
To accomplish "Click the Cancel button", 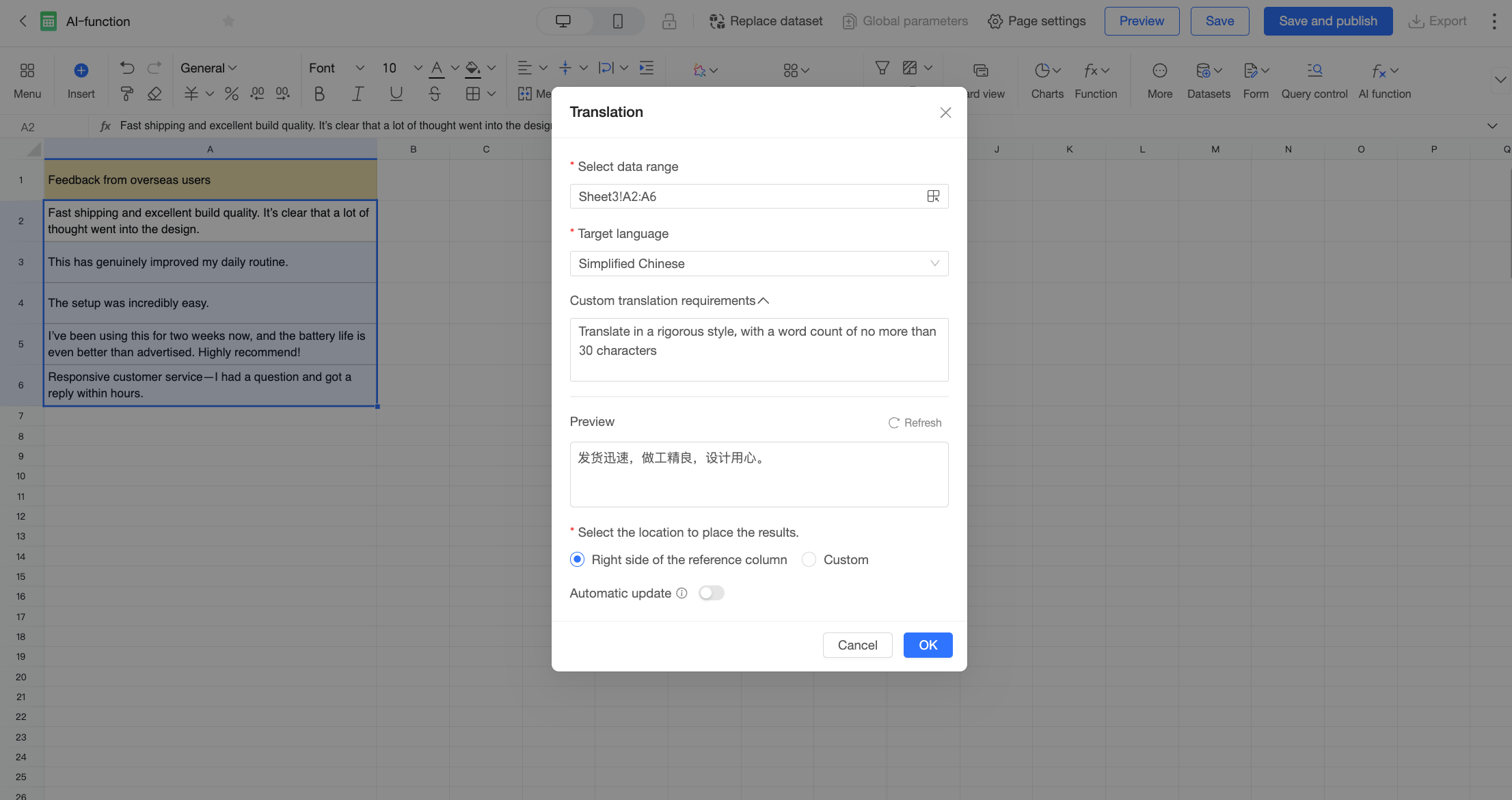I will [857, 645].
